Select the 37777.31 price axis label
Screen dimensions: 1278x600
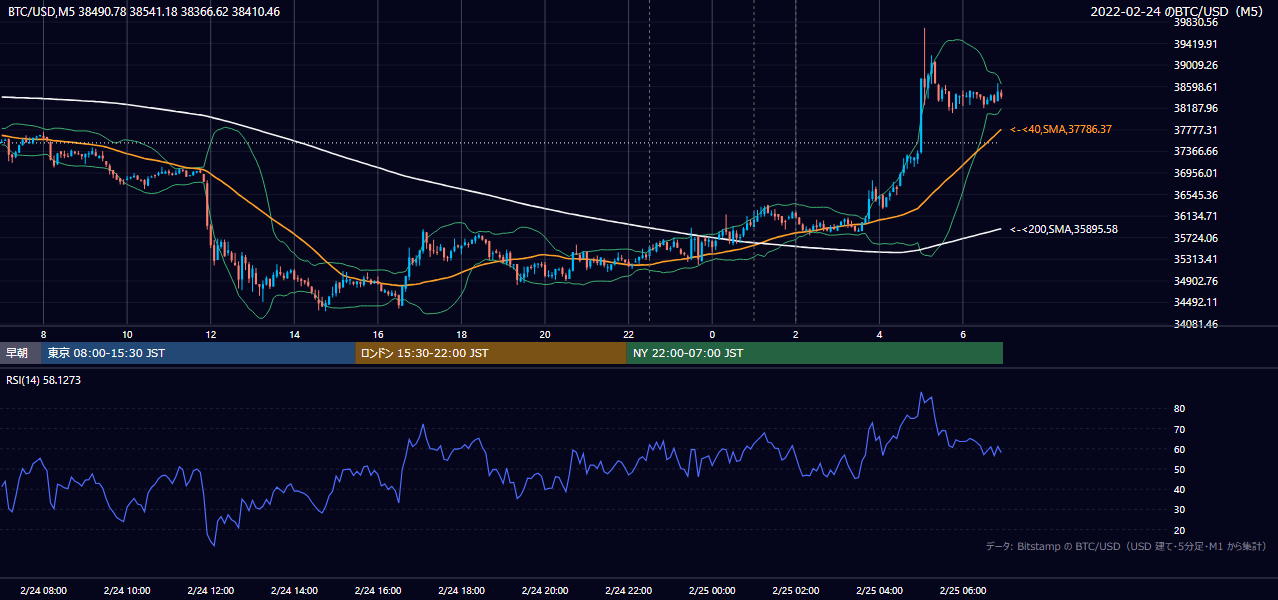(x=1195, y=130)
